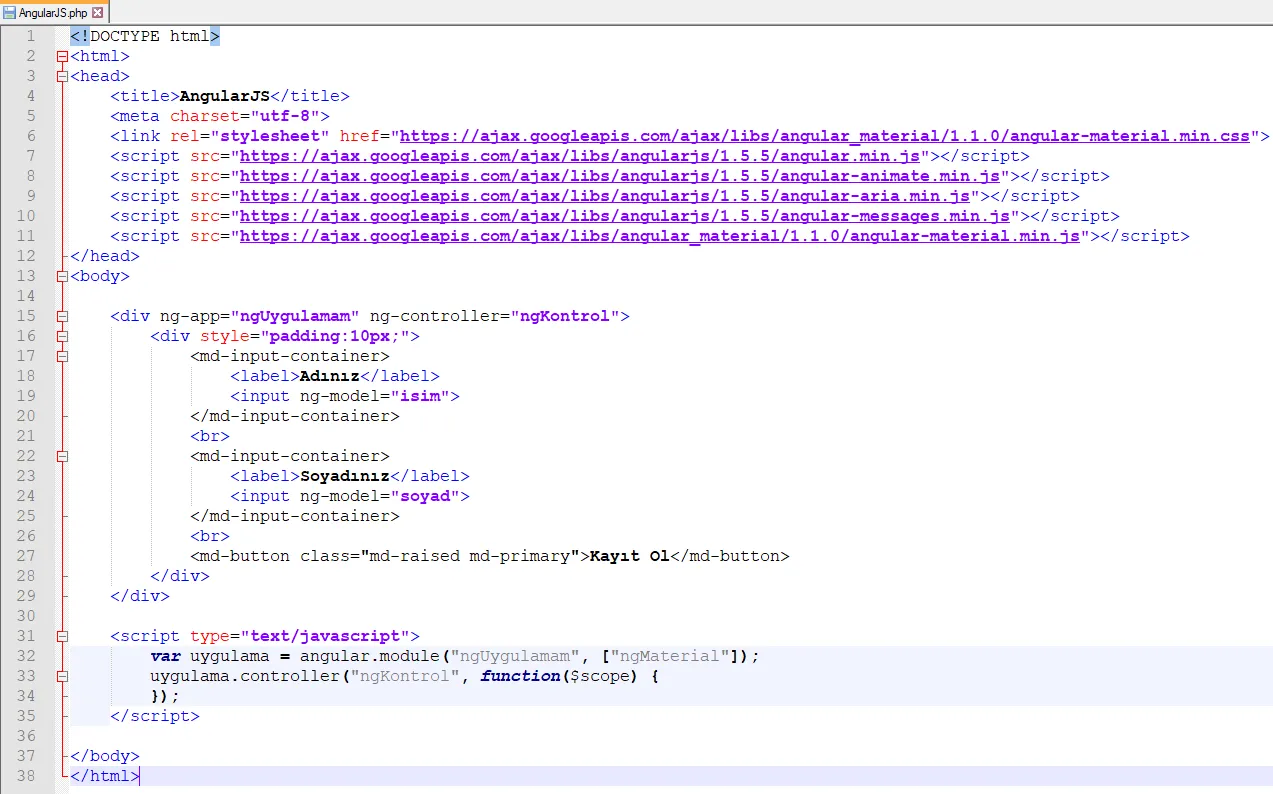
Task: Select the AngularJS.php file tab
Action: point(53,12)
